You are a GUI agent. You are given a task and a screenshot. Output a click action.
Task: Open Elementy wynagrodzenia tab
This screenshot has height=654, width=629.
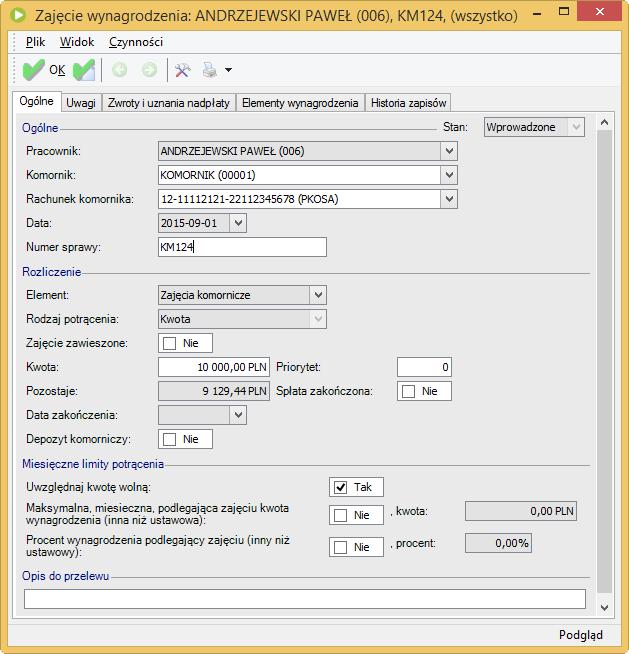(x=300, y=103)
